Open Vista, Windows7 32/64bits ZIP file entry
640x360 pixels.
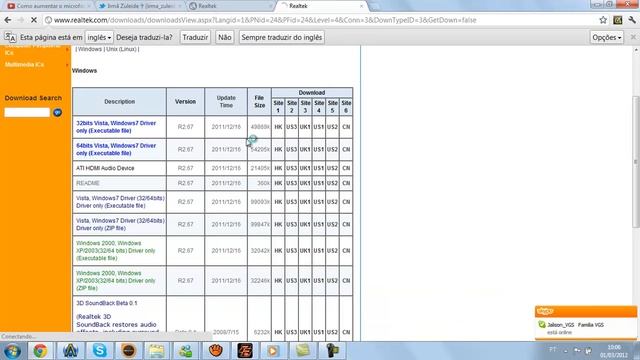pyautogui.click(x=120, y=224)
